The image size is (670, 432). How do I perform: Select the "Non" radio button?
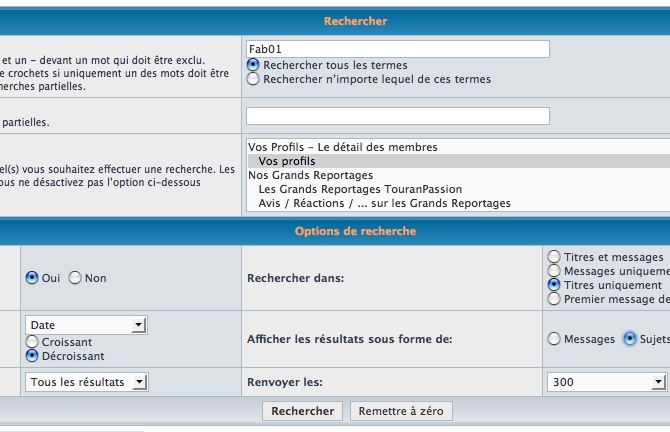coord(75,278)
